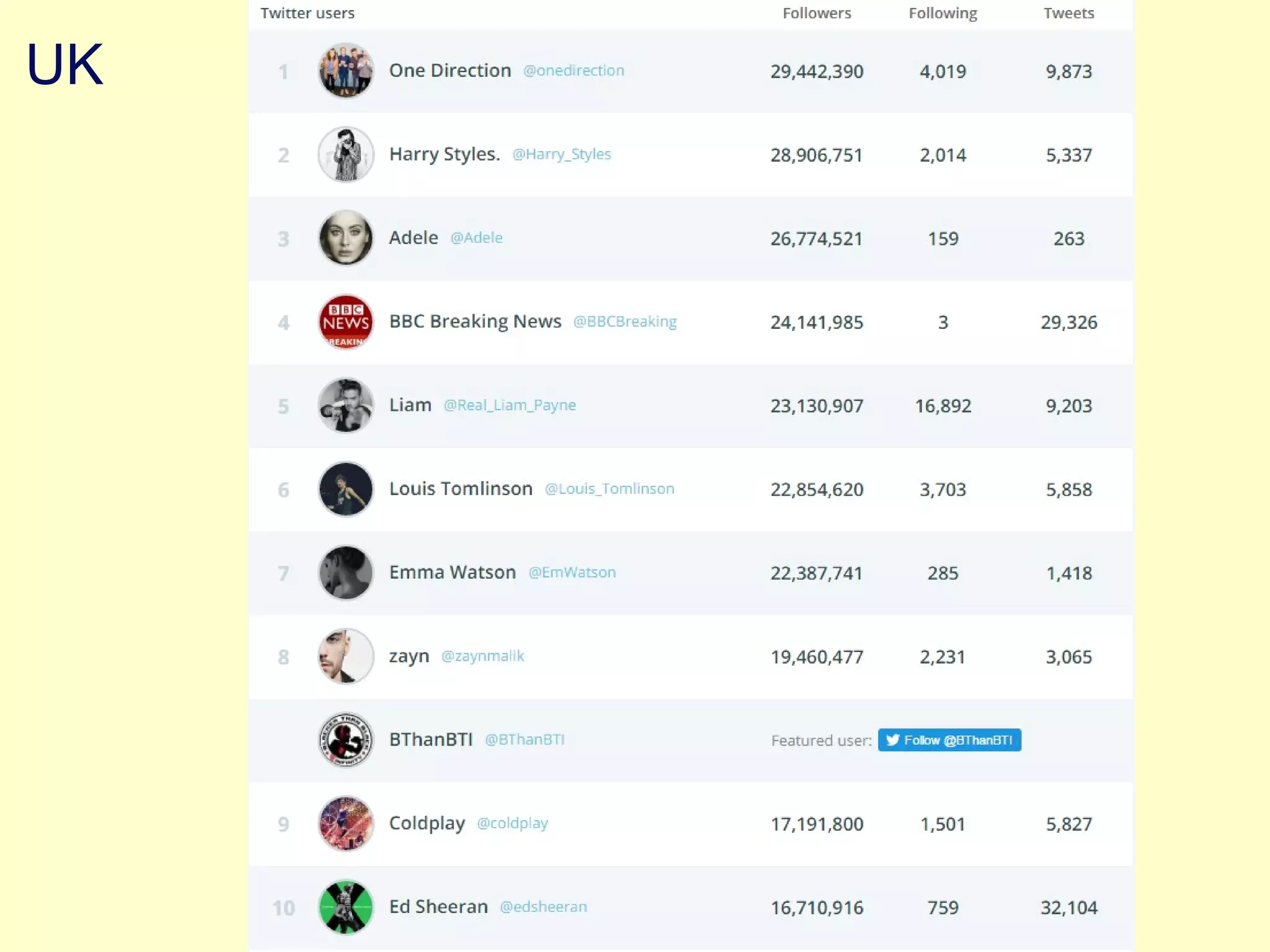Open @Real_Liam_Payne profile link
The image size is (1270, 952).
tap(510, 405)
